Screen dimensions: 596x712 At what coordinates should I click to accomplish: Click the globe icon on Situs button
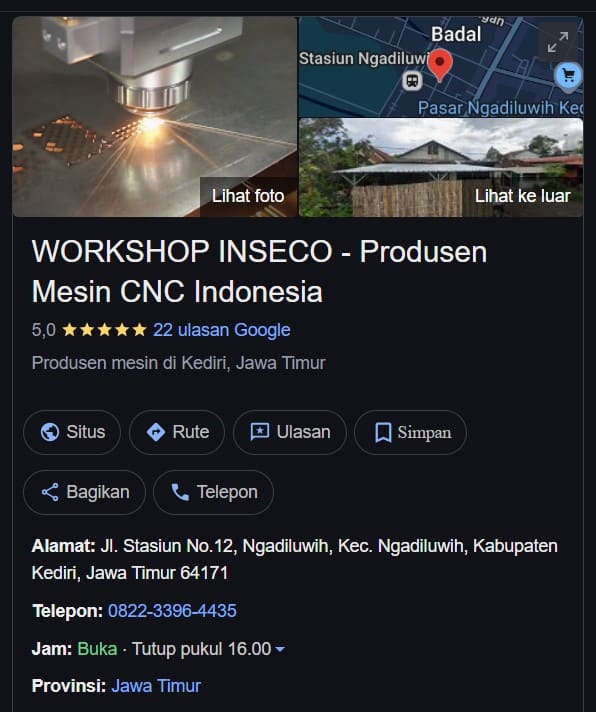pyautogui.click(x=49, y=432)
